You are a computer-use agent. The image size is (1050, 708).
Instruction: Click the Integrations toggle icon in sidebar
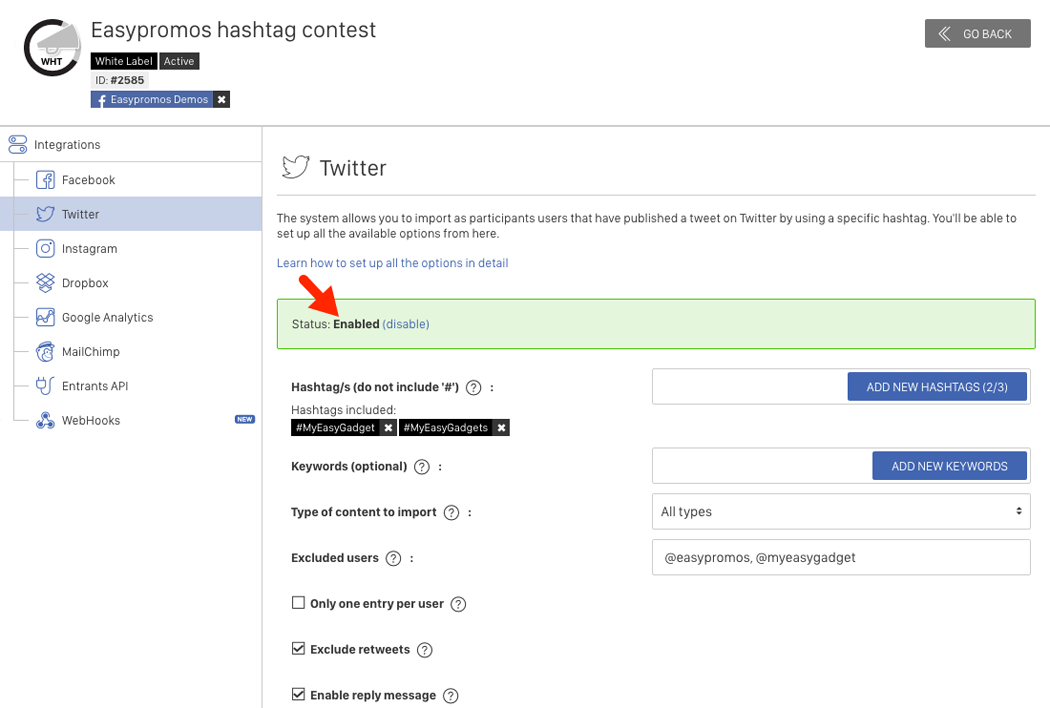pos(17,145)
